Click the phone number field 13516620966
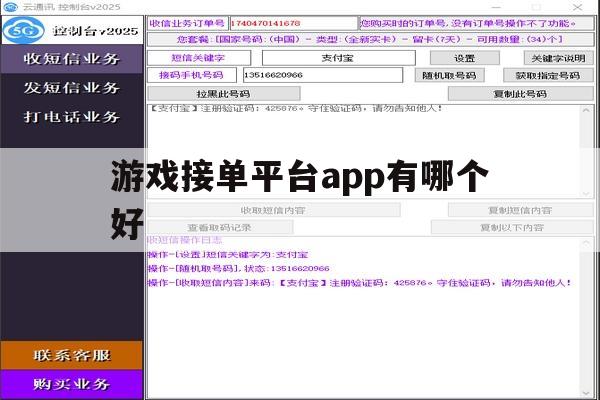Viewport: 600px width, 400px height. (x=323, y=75)
